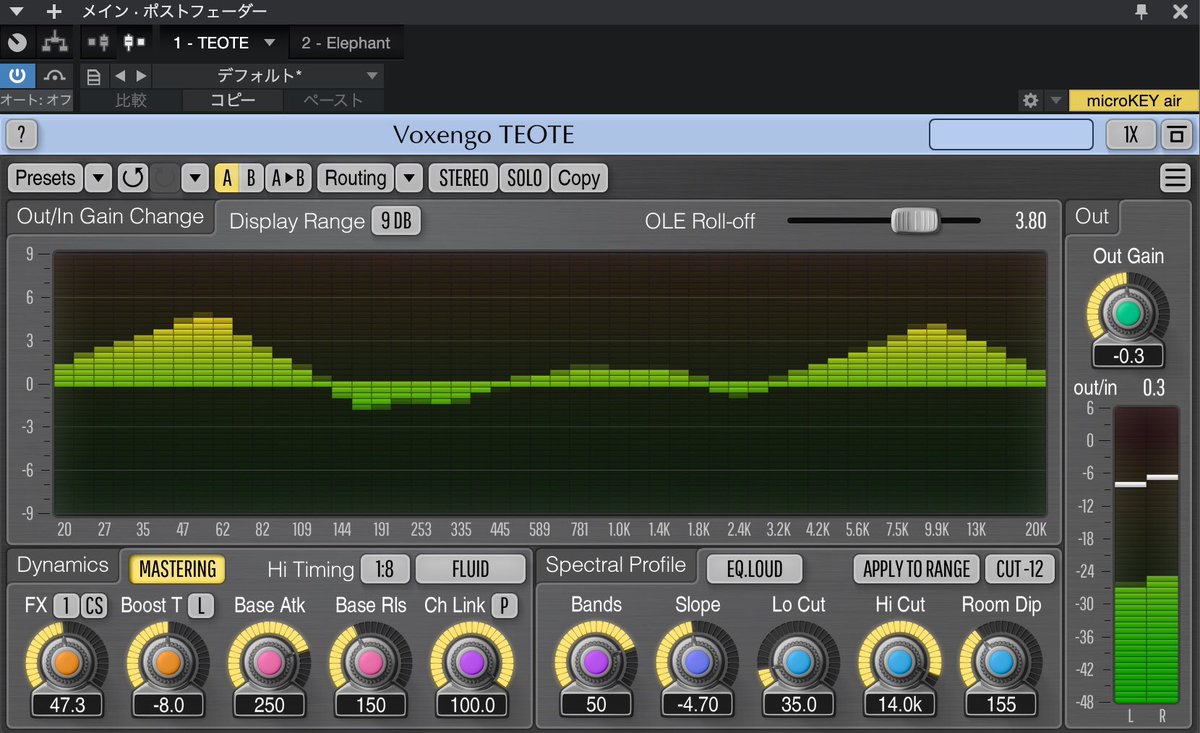Click the redo arrow icon
Viewport: 1200px width, 733px height.
tap(164, 178)
